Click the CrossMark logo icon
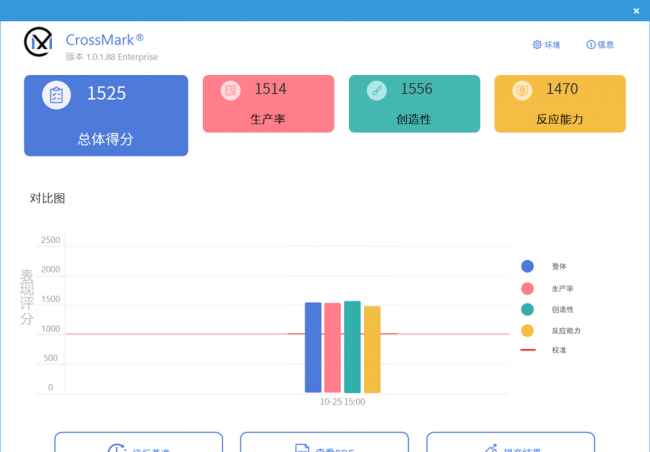This screenshot has height=452, width=650. 38,42
